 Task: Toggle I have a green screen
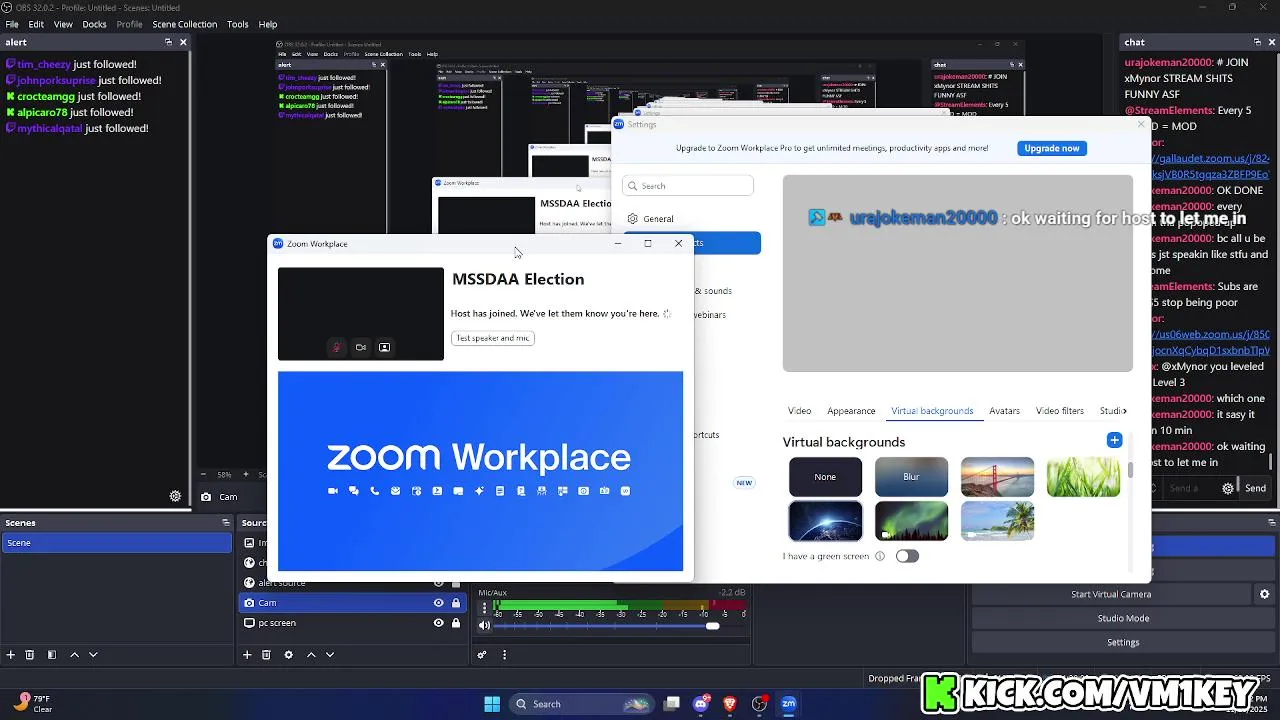click(x=907, y=556)
